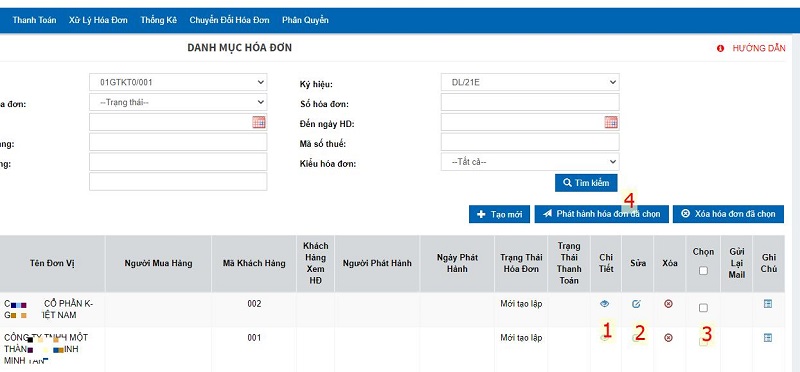
Task: Click the Người Mua Hàng column header
Action: click(x=158, y=263)
